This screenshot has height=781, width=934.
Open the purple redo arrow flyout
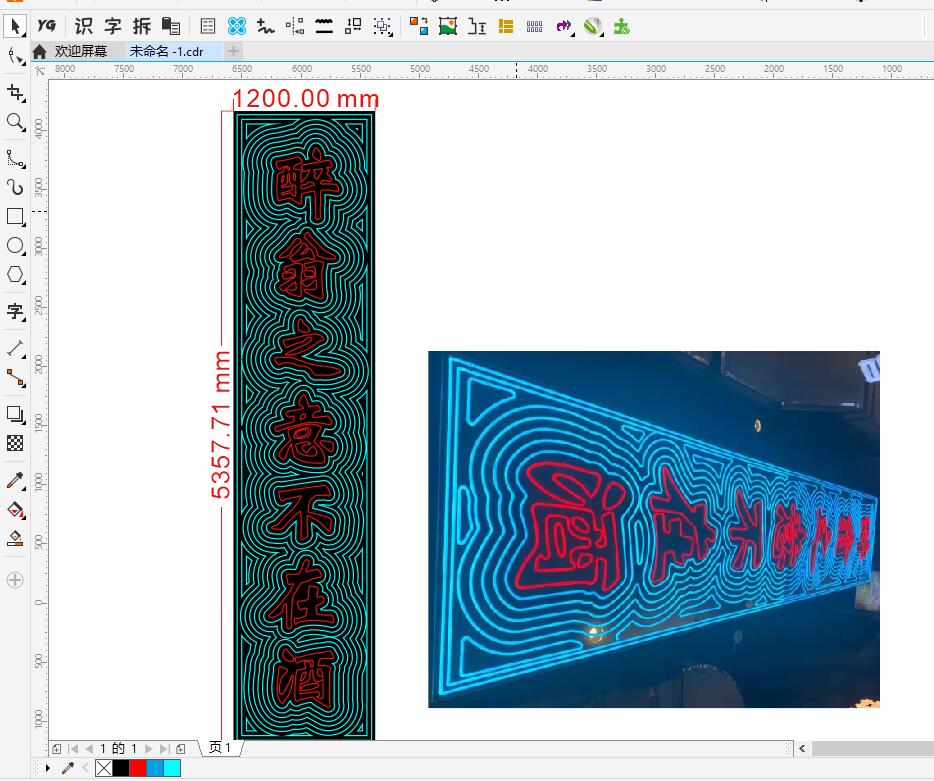[x=564, y=26]
